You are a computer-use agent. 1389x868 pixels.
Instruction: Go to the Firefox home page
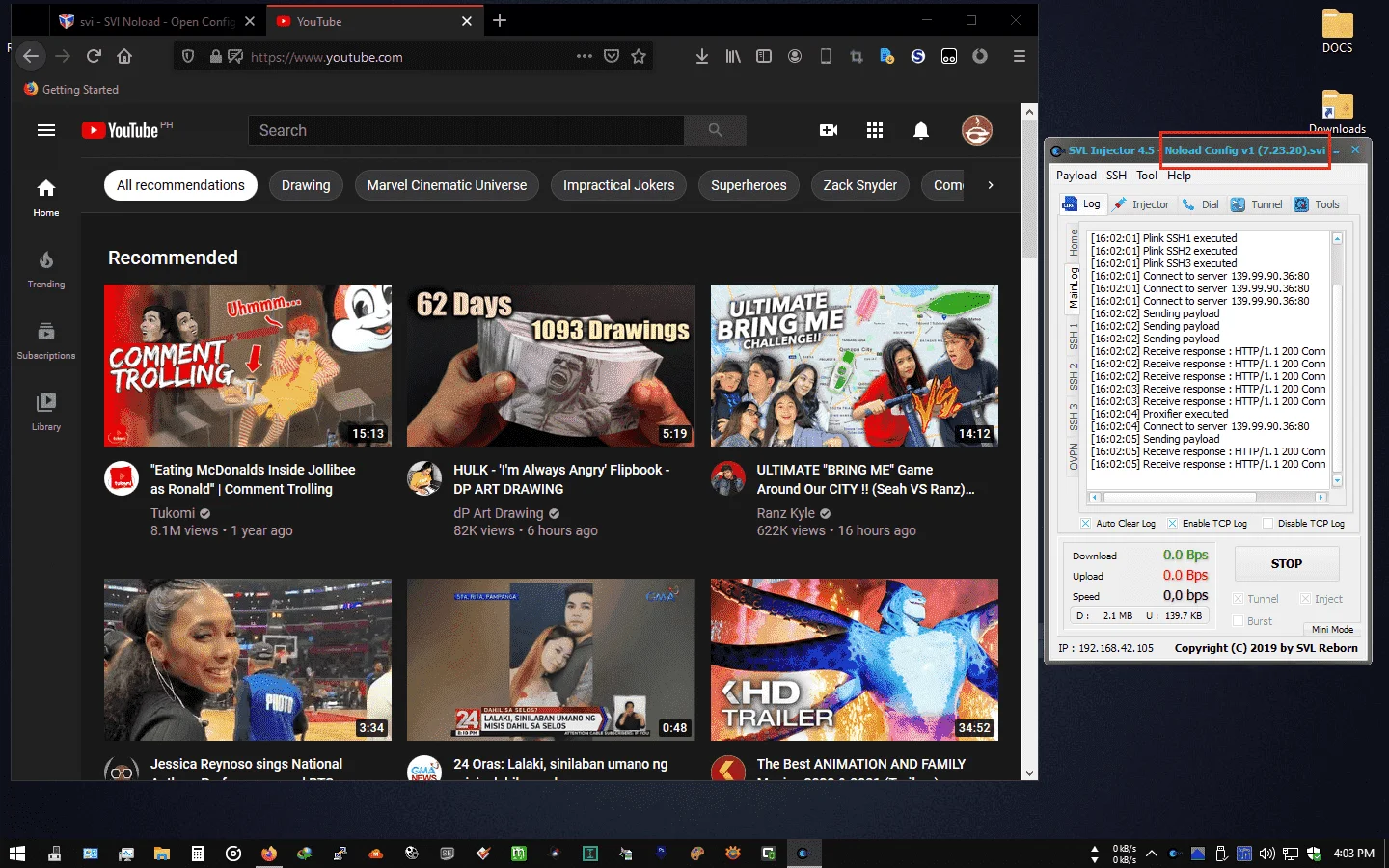coord(124,56)
